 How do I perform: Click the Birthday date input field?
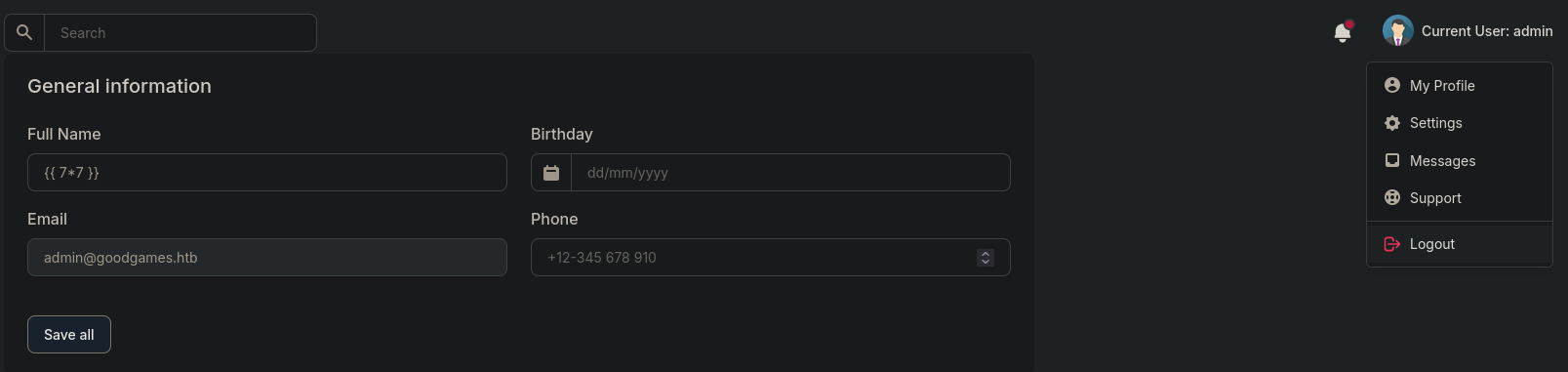(790, 172)
